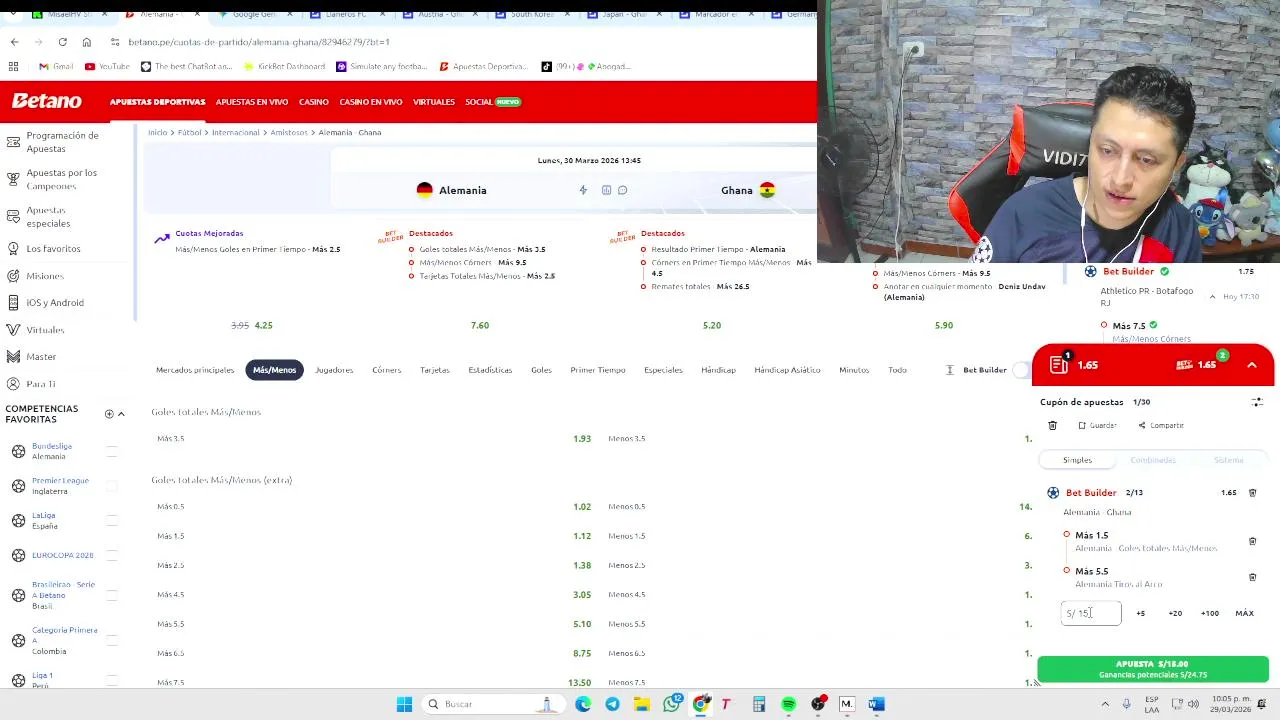Screen dimensions: 1280x720
Task: Open WhatsApp from the taskbar
Action: coord(672,704)
